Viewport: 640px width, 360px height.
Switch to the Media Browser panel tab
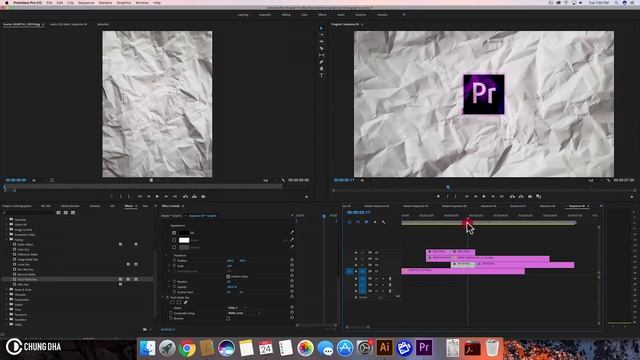70,206
